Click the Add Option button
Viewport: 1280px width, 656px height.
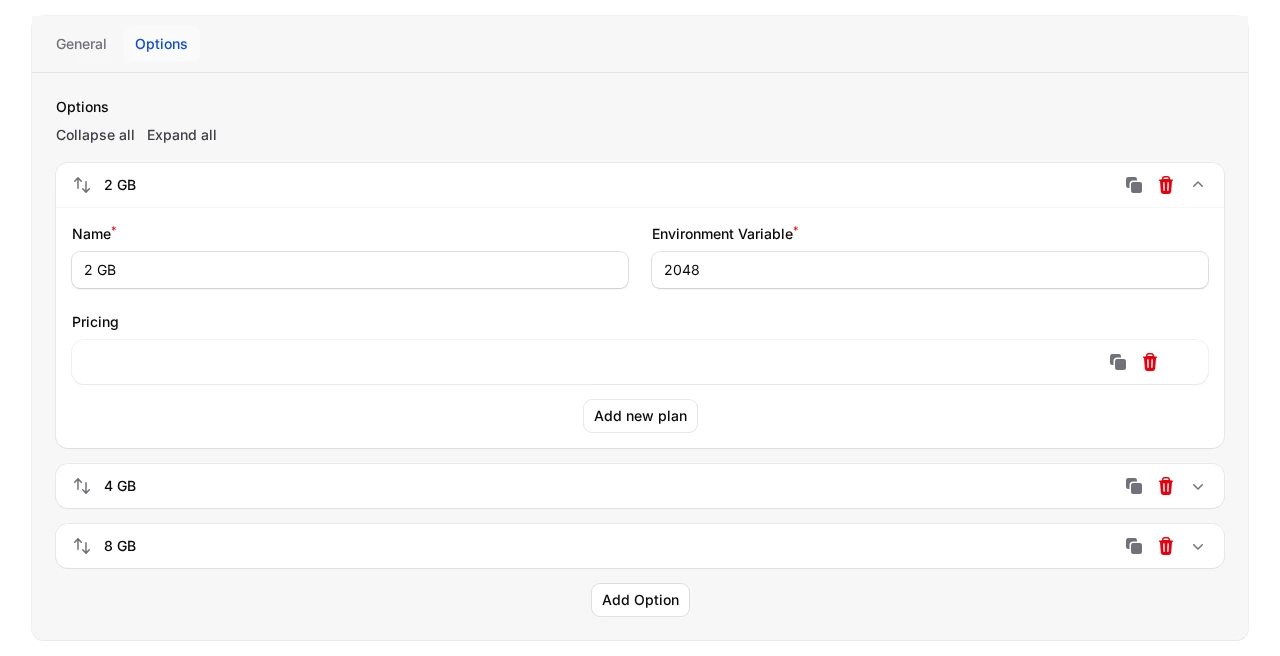coord(640,600)
